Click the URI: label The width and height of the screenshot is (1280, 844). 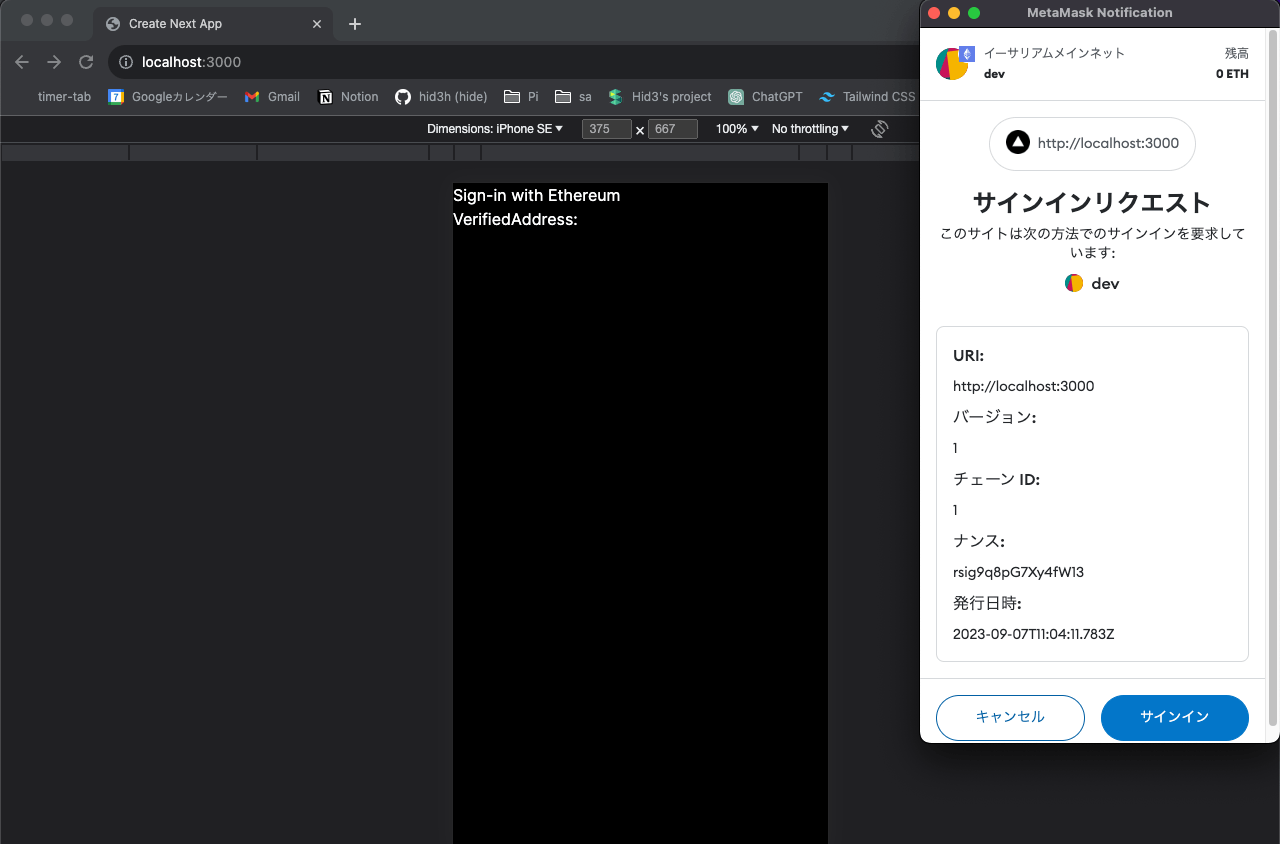(969, 355)
